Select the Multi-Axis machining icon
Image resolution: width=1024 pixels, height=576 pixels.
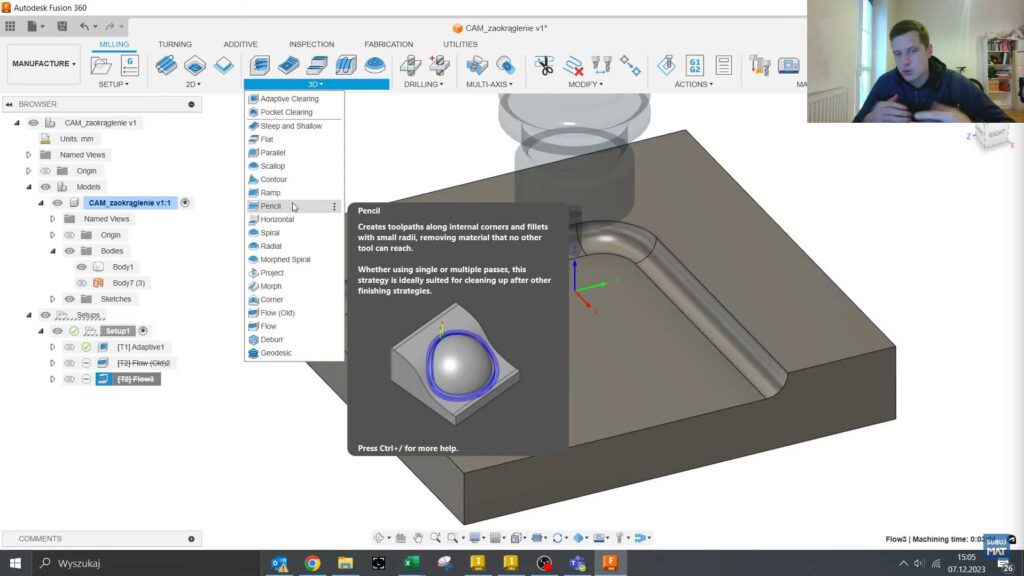477,64
